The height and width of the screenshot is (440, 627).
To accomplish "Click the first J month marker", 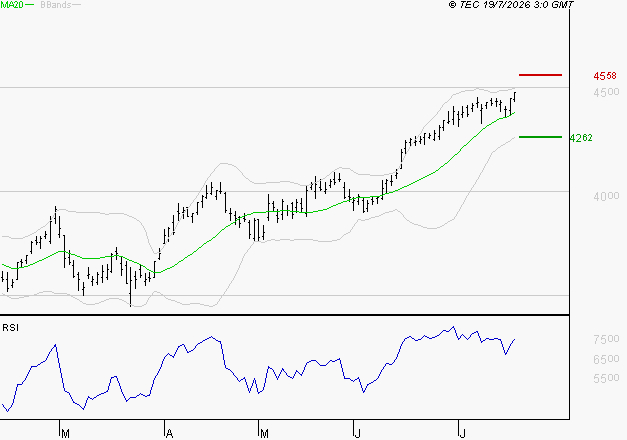I will [358, 434].
